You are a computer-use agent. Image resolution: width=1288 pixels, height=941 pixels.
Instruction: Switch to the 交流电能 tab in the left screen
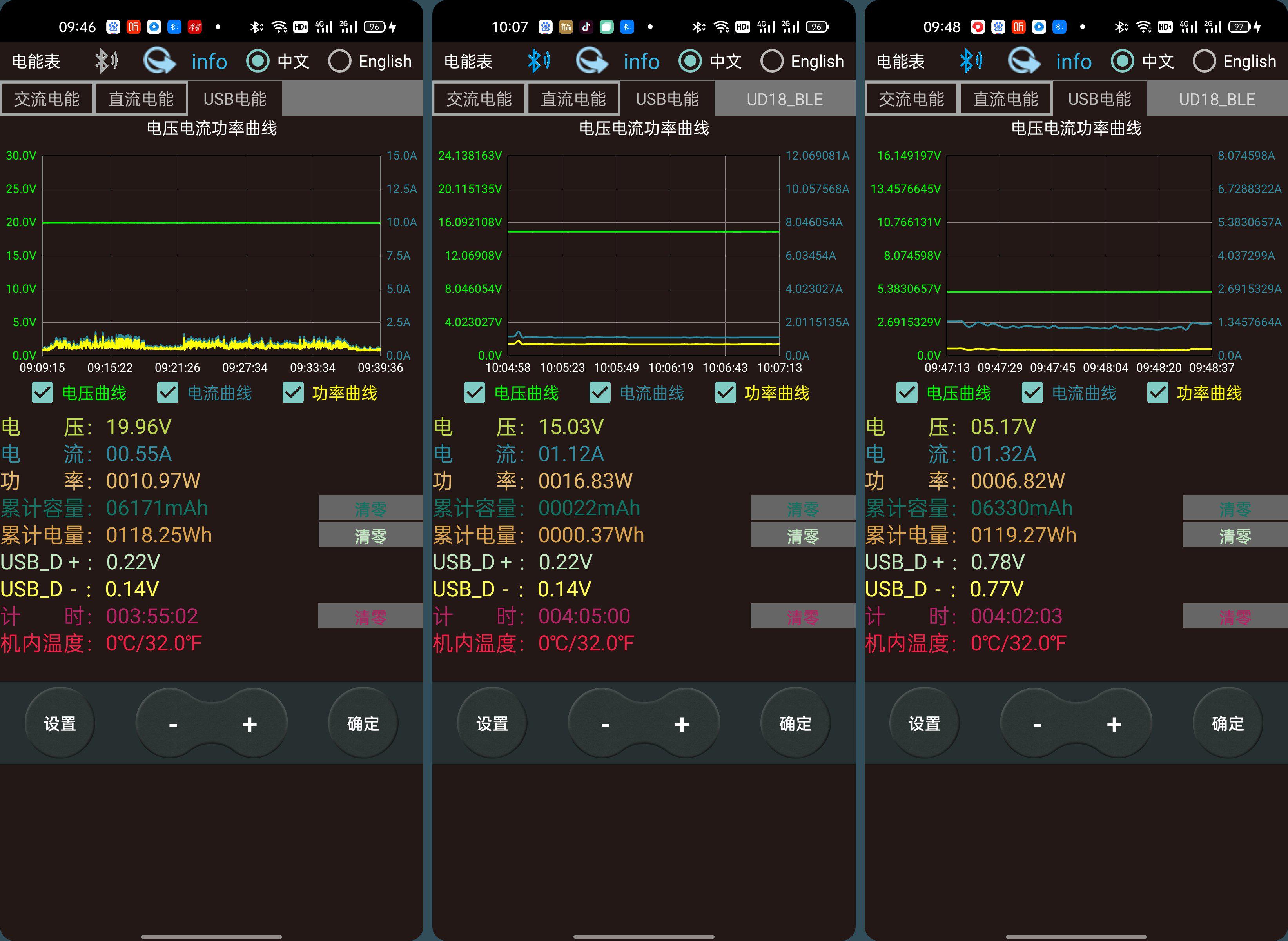pos(47,99)
